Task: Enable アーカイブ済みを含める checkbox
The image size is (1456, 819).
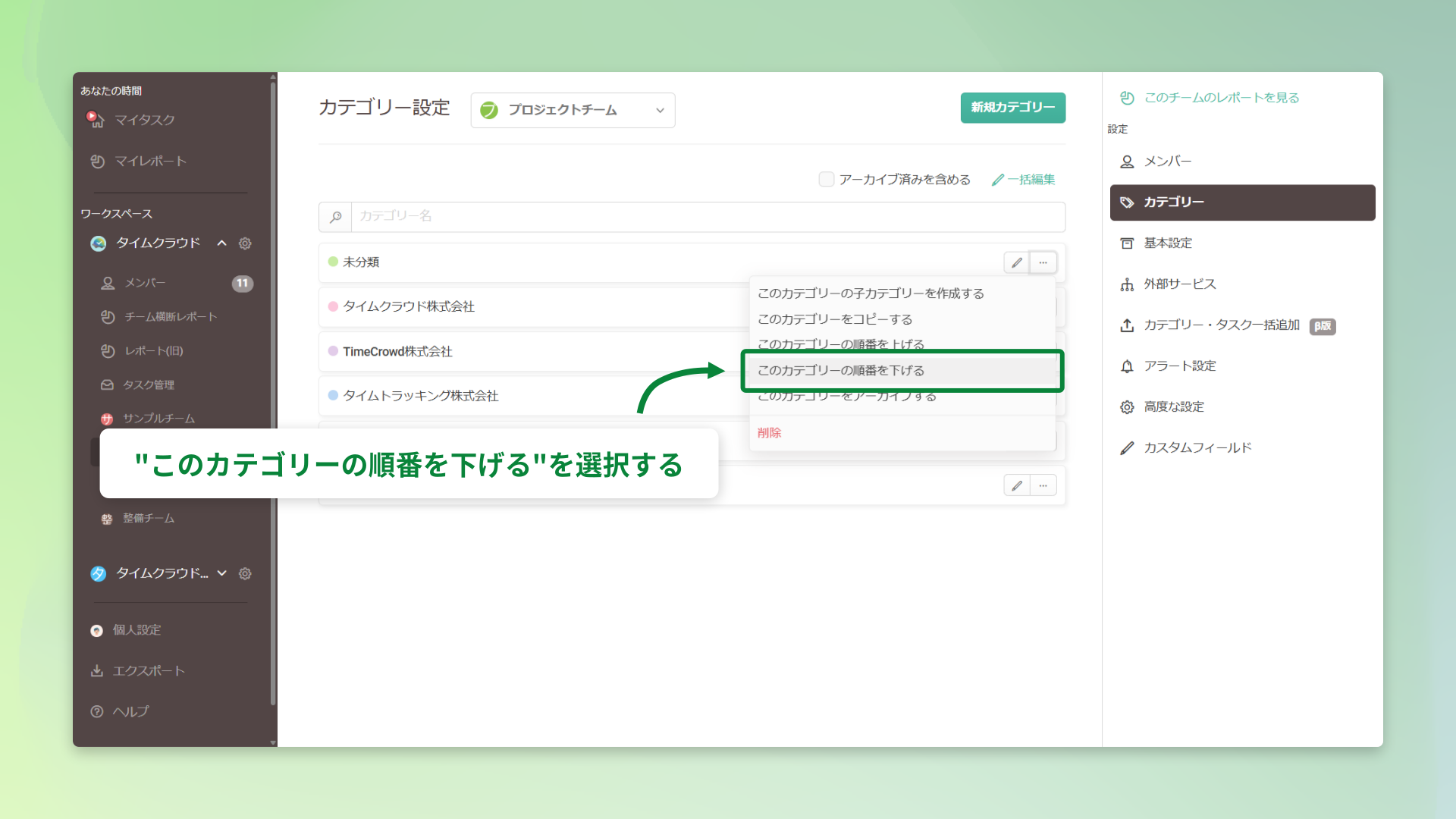Action: pyautogui.click(x=826, y=180)
